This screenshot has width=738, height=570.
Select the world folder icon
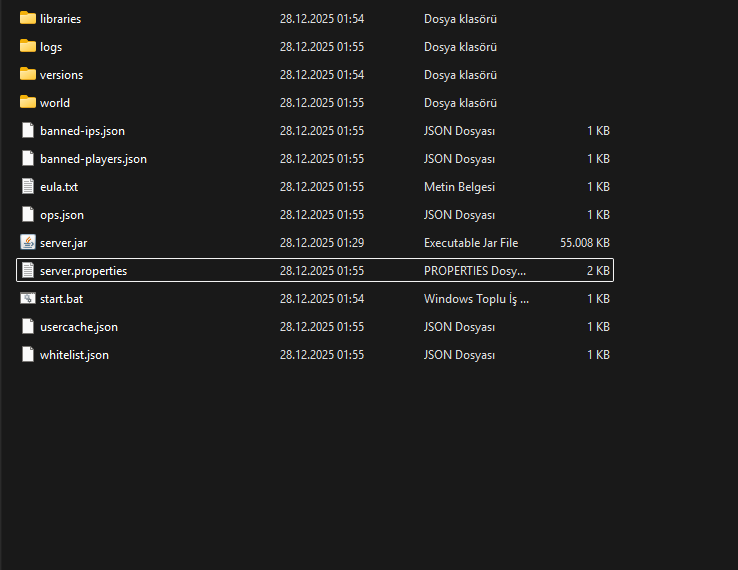coord(28,102)
